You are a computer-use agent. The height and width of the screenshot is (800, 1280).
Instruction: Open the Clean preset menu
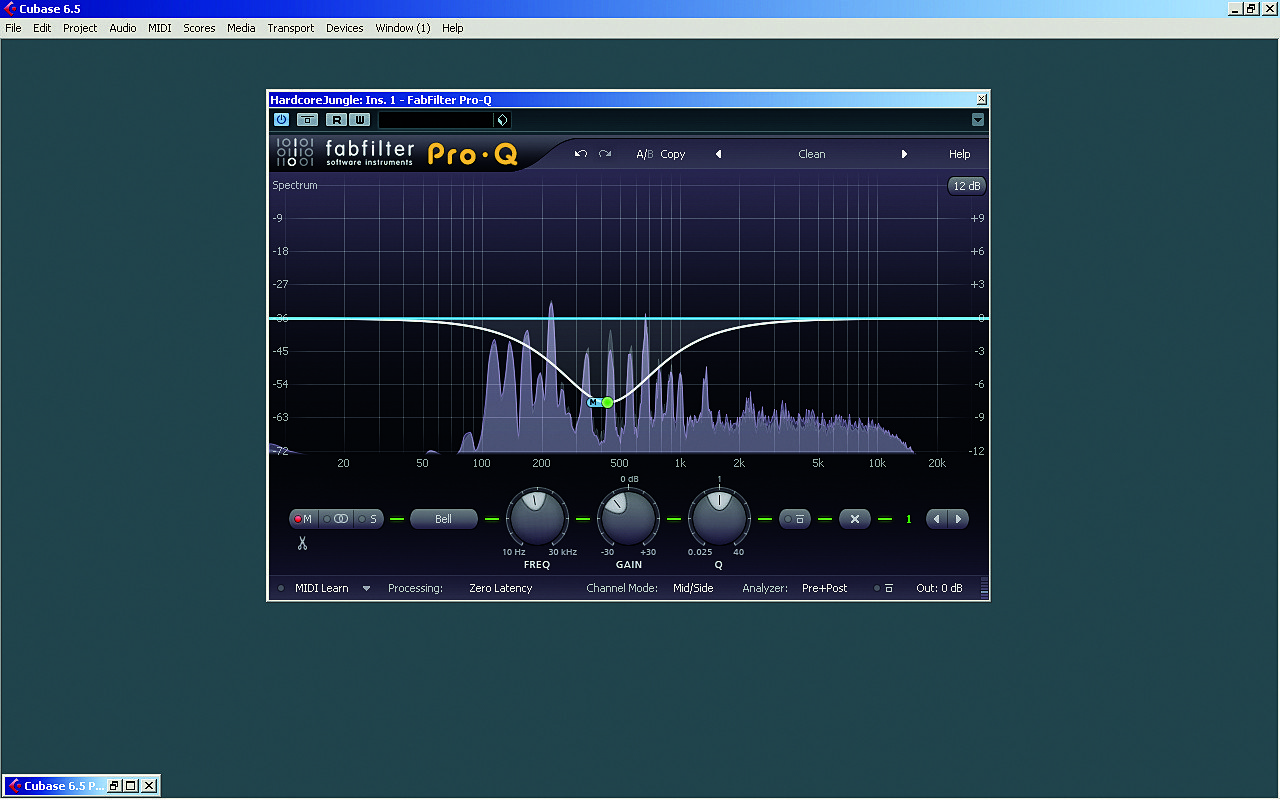tap(812, 154)
